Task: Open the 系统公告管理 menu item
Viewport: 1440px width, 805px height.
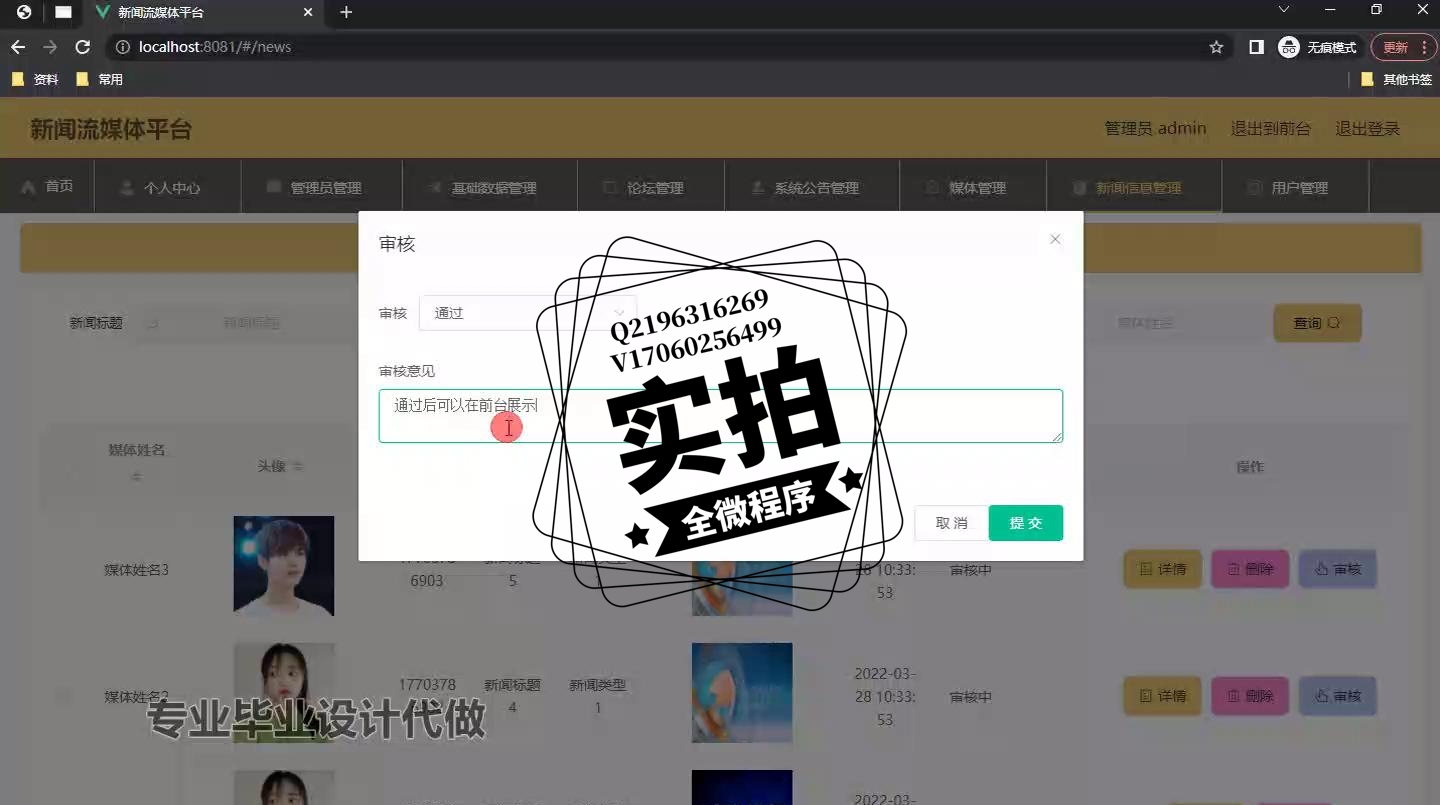Action: tap(812, 187)
